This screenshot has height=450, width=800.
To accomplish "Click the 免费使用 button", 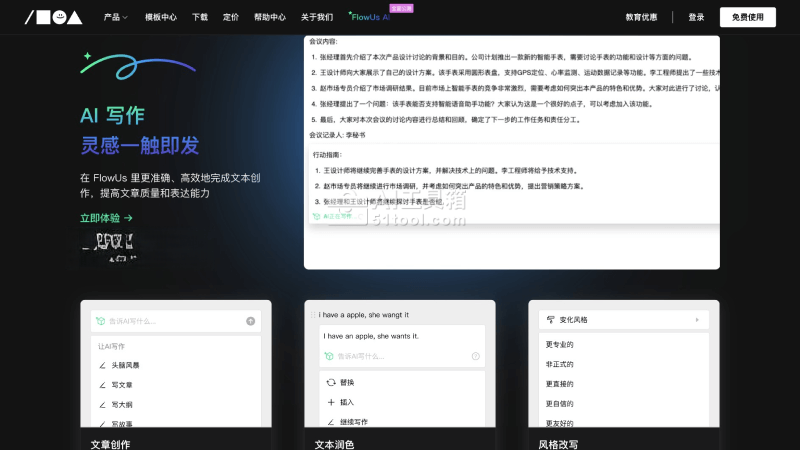I will [746, 17].
